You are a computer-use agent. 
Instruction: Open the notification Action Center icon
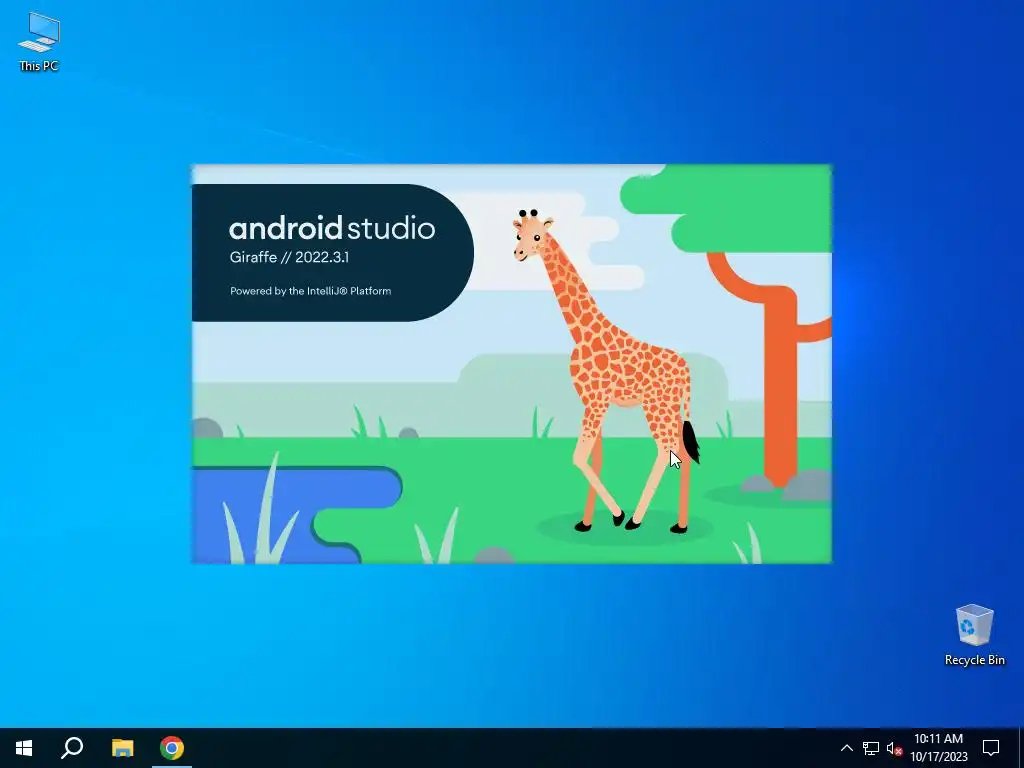click(x=991, y=748)
